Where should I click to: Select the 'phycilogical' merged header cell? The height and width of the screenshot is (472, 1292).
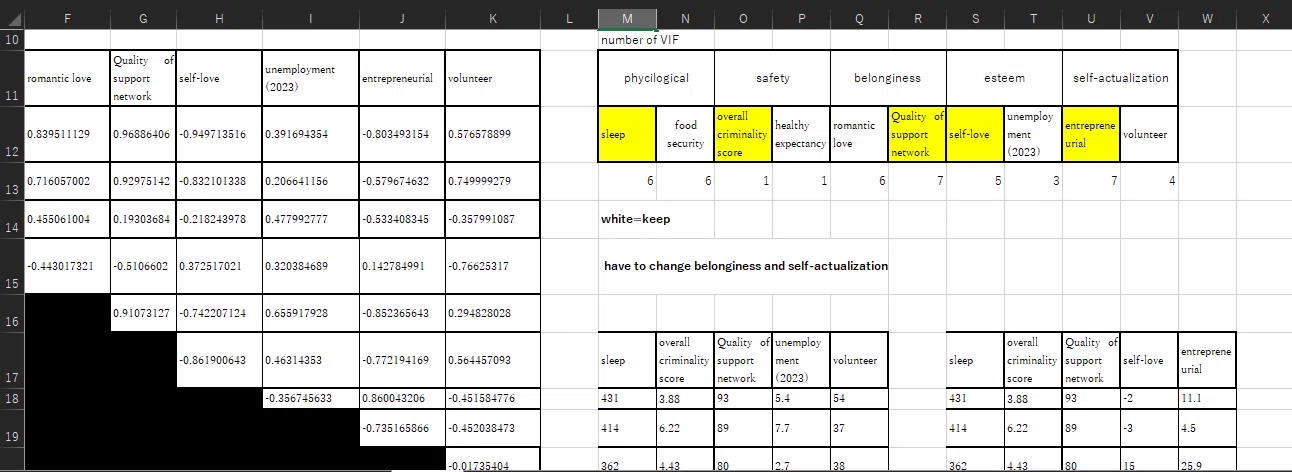[656, 77]
